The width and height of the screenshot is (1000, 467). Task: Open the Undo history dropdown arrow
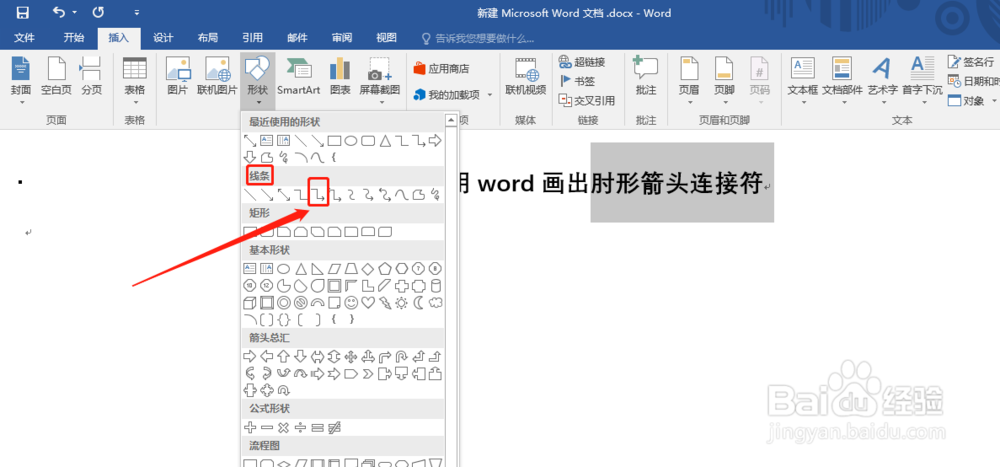click(75, 13)
